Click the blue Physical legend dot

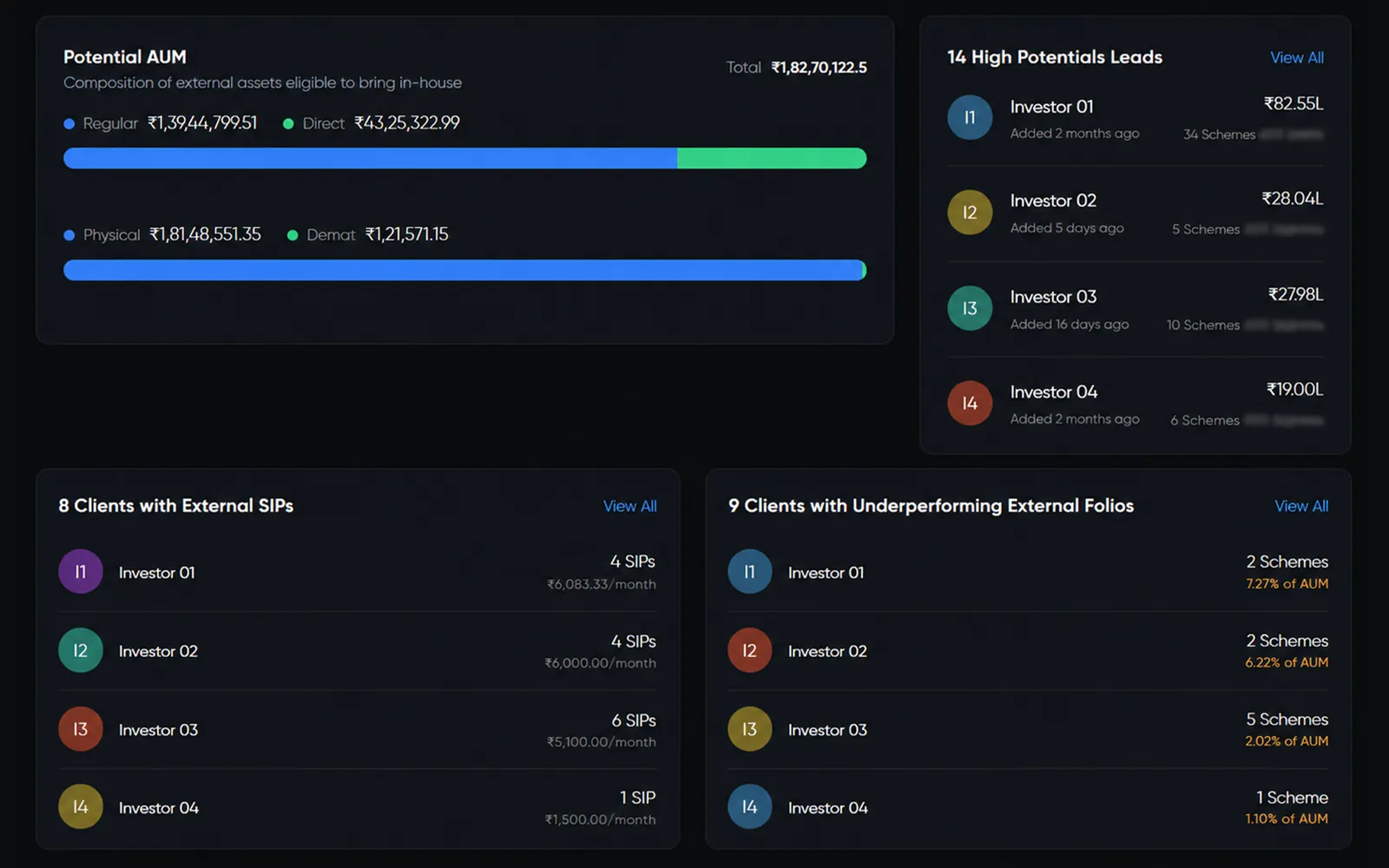(69, 235)
